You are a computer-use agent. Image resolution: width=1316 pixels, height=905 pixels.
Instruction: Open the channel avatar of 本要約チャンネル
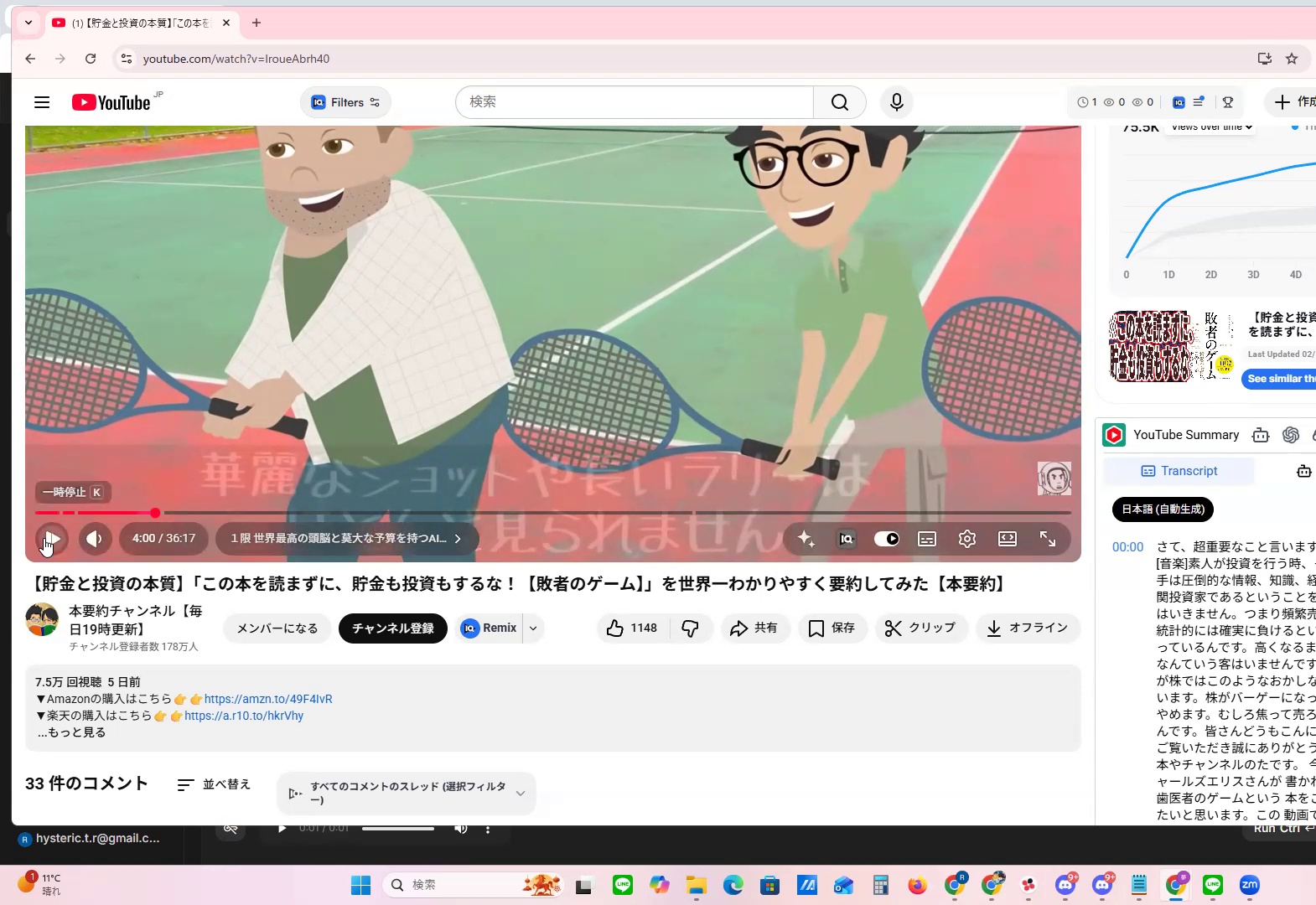42,619
